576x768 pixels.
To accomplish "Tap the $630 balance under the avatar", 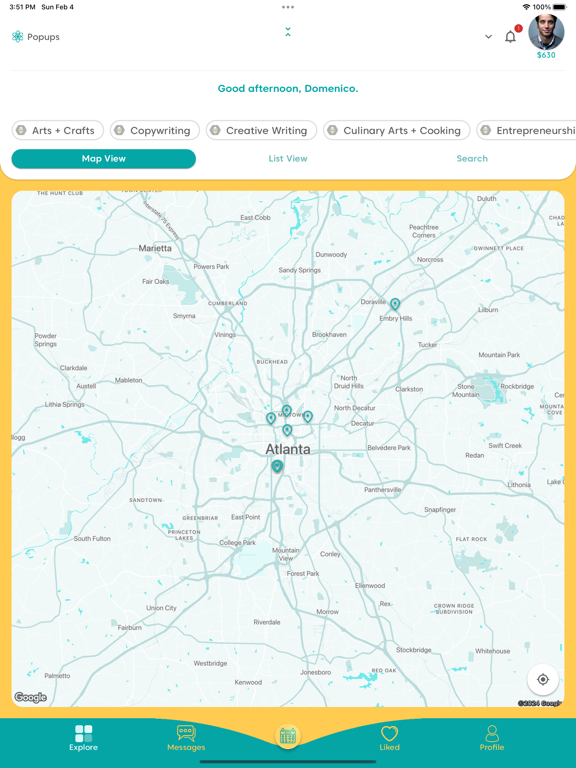I will click(546, 55).
